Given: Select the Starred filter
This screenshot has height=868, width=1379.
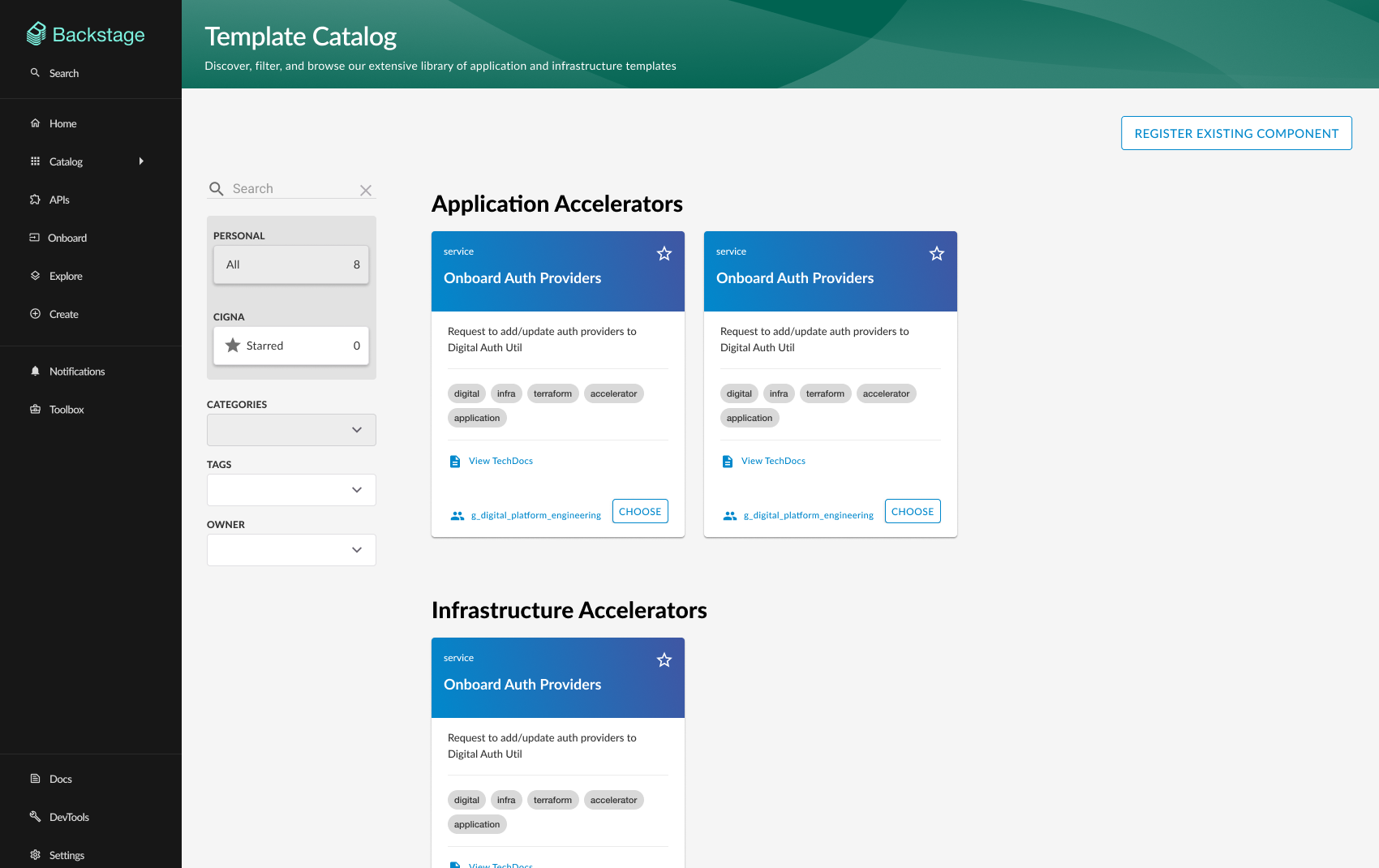Looking at the screenshot, I should point(291,346).
